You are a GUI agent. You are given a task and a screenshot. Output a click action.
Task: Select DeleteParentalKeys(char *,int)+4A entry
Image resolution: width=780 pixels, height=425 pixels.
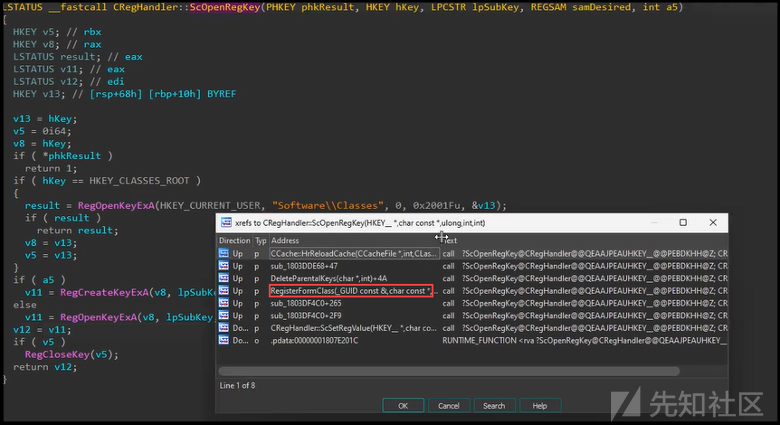328,278
